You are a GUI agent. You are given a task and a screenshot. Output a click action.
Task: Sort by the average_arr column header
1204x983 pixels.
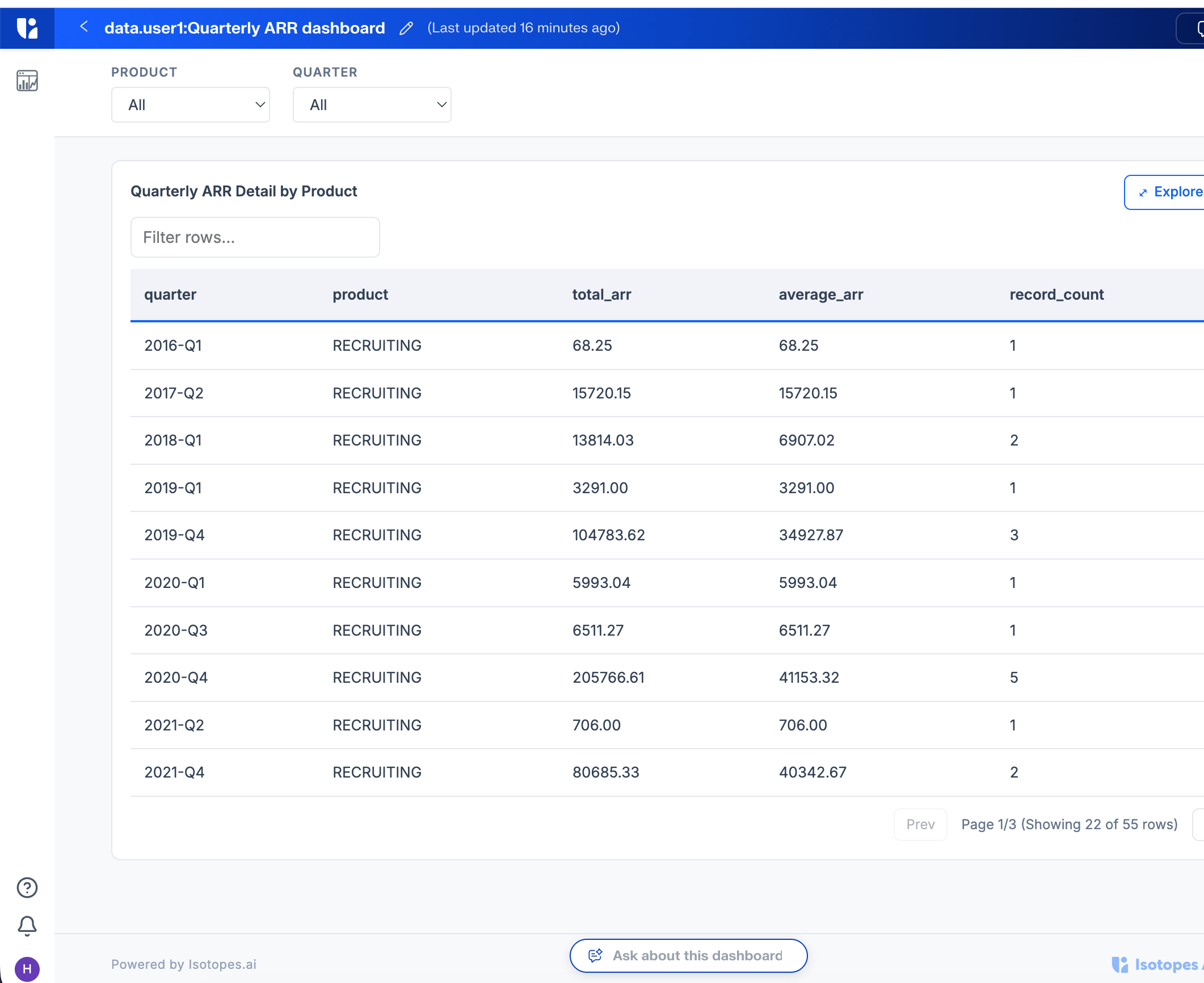821,295
